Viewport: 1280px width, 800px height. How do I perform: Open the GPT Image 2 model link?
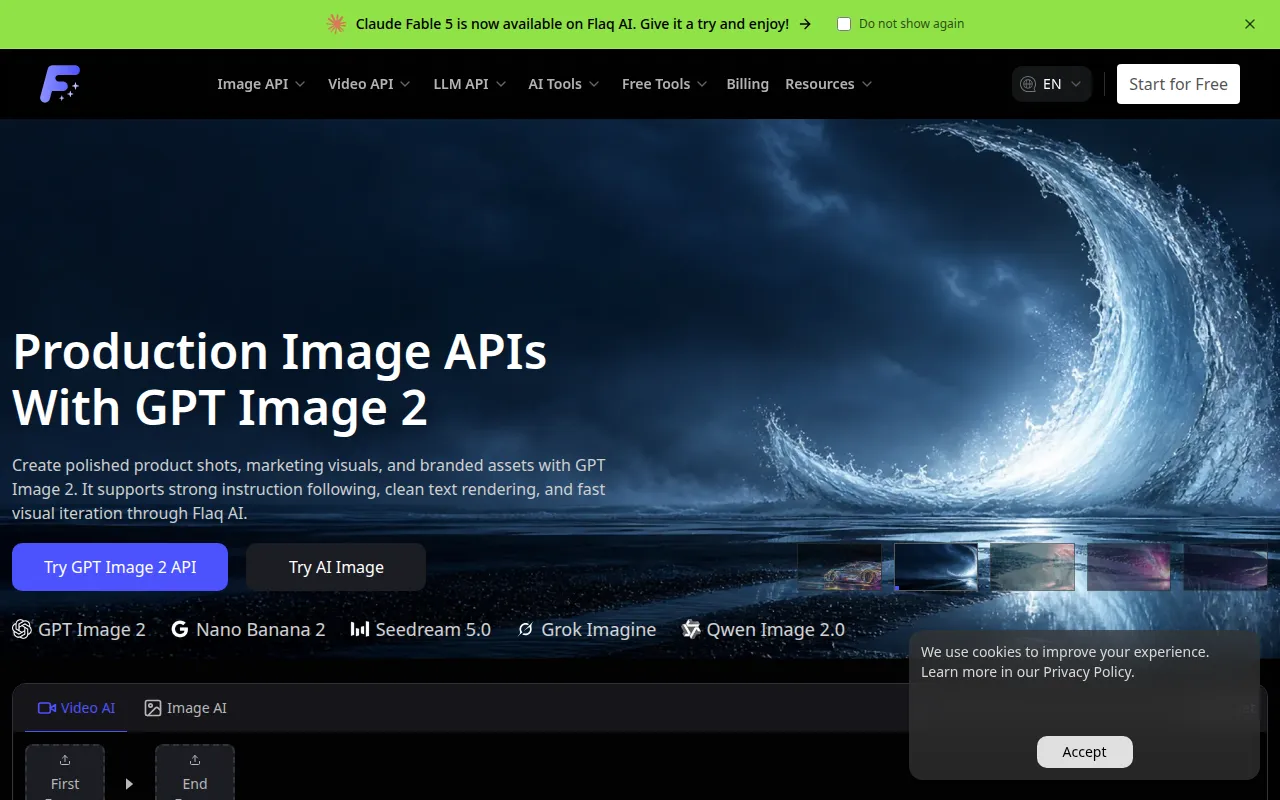pos(79,629)
